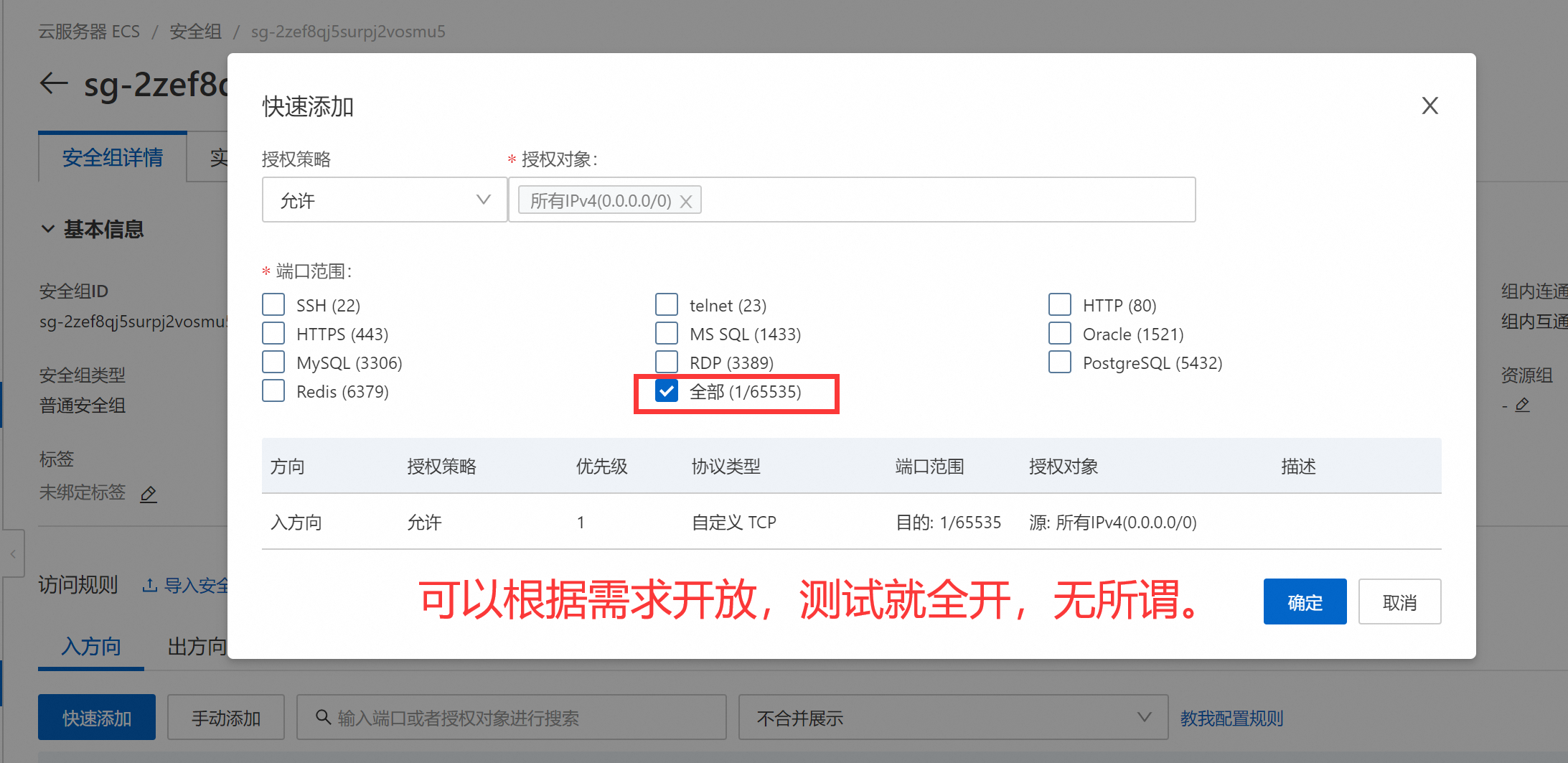This screenshot has width=1568, height=763.
Task: Check the HTTP (80) box
Action: [1060, 304]
